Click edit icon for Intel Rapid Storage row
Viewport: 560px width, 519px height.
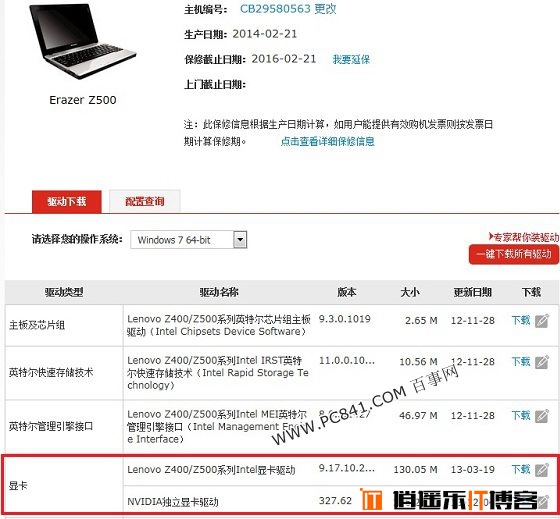click(x=542, y=362)
